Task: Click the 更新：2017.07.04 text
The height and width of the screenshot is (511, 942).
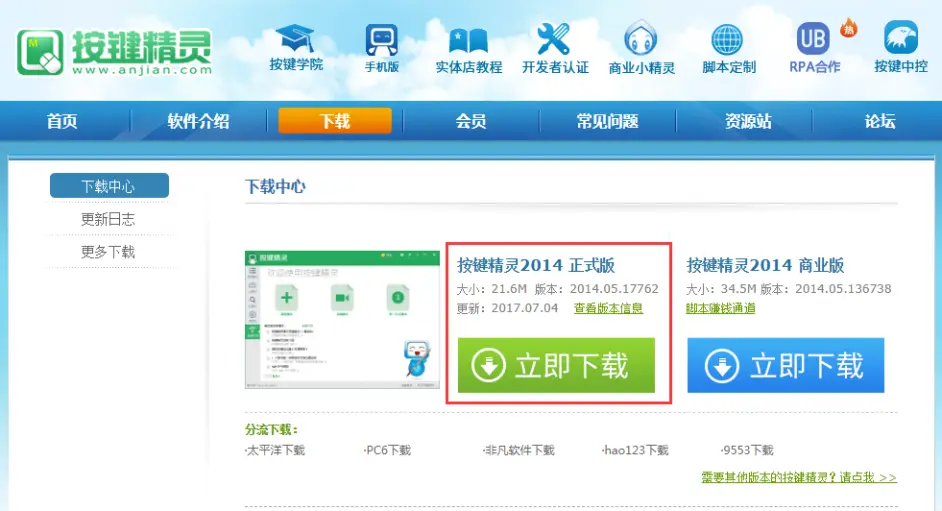Action: pyautogui.click(x=508, y=308)
